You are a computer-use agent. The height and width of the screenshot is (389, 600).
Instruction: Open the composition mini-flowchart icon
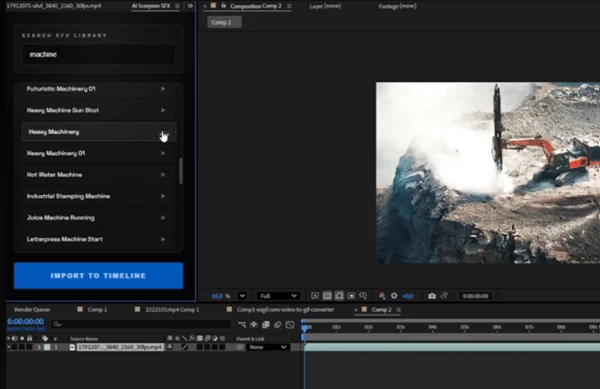pyautogui.click(x=242, y=325)
